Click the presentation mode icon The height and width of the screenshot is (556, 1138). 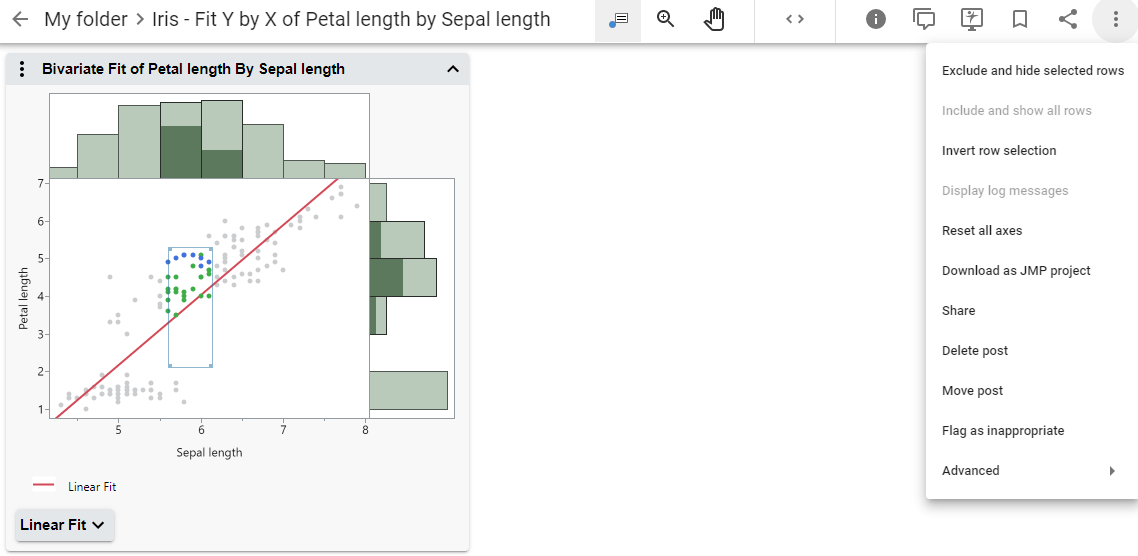click(972, 19)
